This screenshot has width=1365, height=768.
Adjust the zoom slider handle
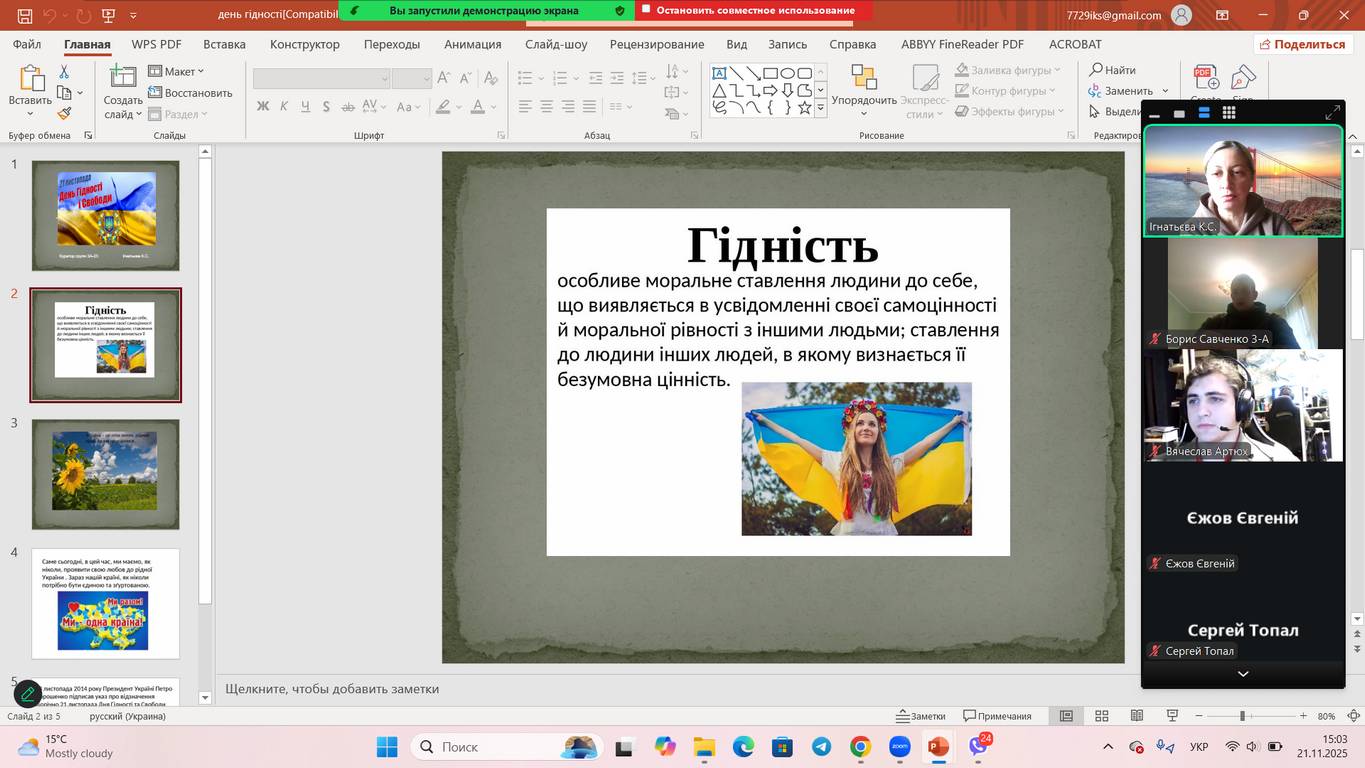click(1242, 716)
